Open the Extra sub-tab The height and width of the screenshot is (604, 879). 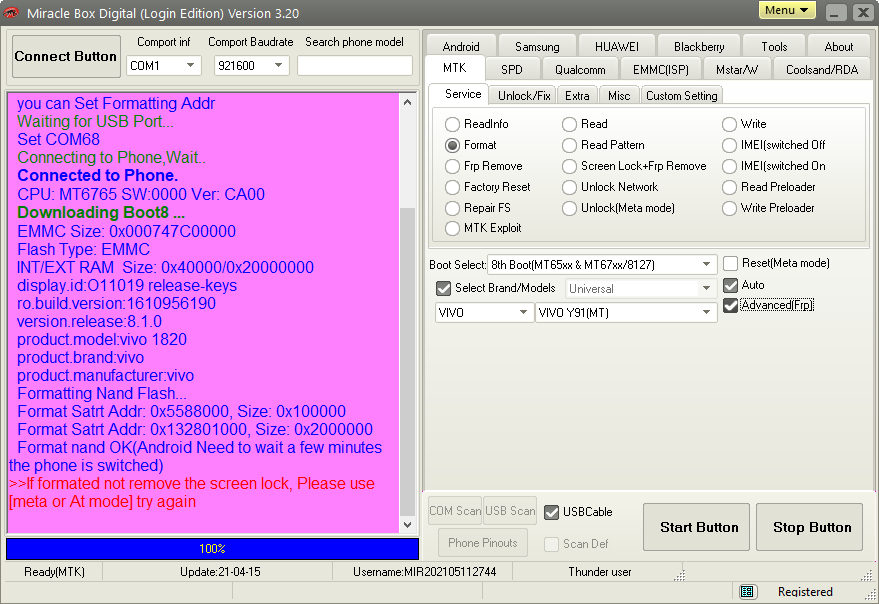[577, 96]
